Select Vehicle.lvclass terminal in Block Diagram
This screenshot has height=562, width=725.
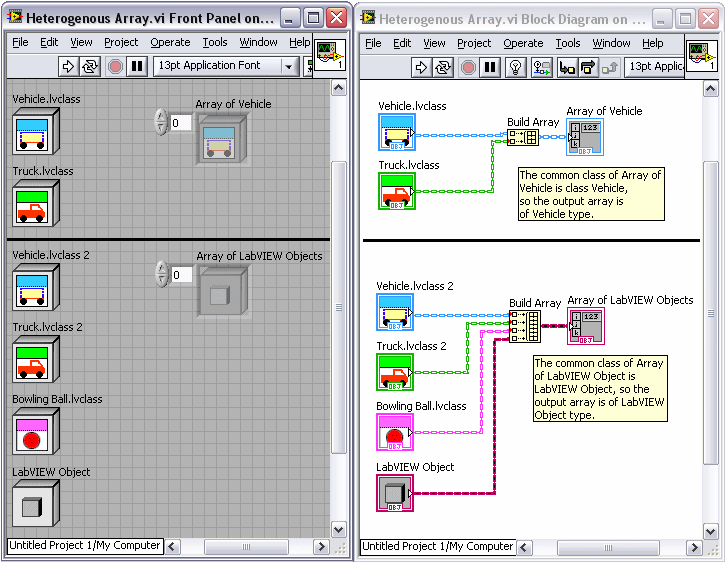(397, 132)
